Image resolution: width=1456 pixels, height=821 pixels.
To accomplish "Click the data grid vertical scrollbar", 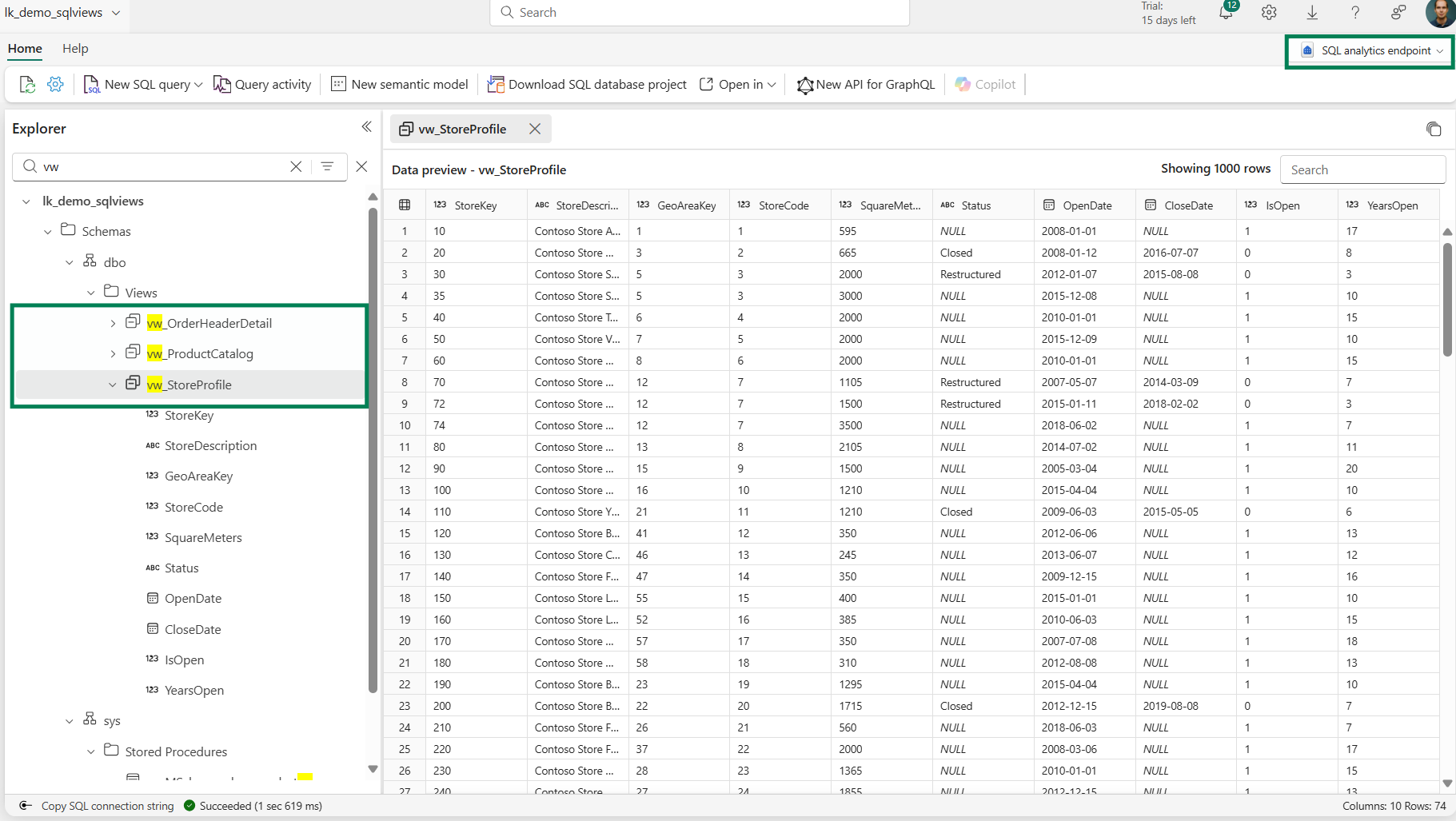I will coord(1447,299).
